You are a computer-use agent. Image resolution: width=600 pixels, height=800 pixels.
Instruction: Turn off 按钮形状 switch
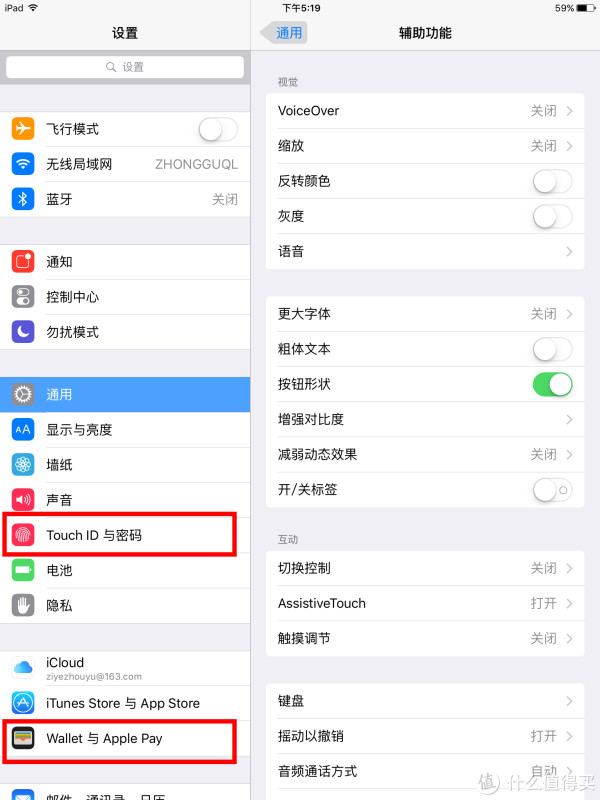[x=553, y=384]
